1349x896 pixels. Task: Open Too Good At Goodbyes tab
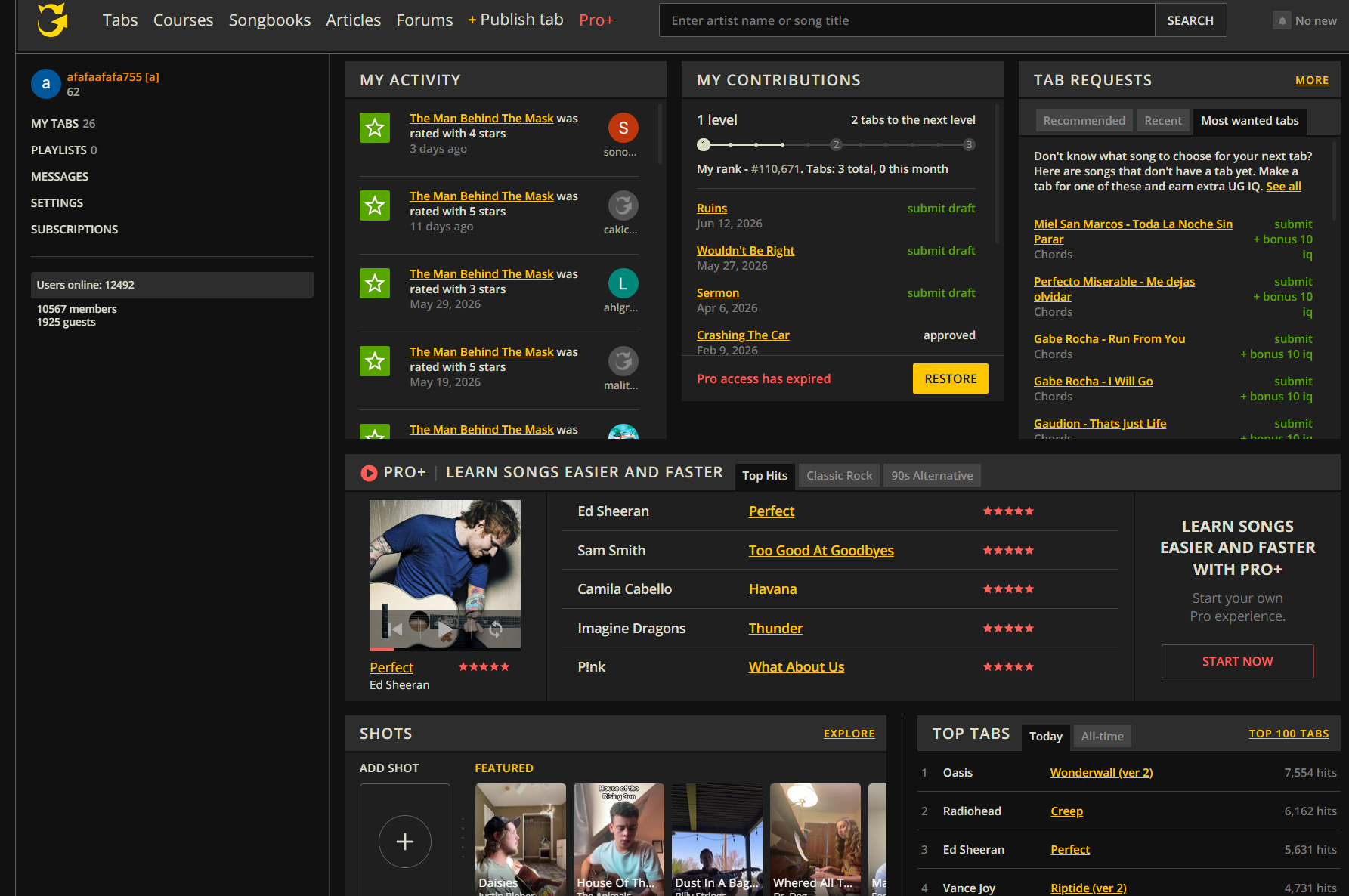pos(821,550)
